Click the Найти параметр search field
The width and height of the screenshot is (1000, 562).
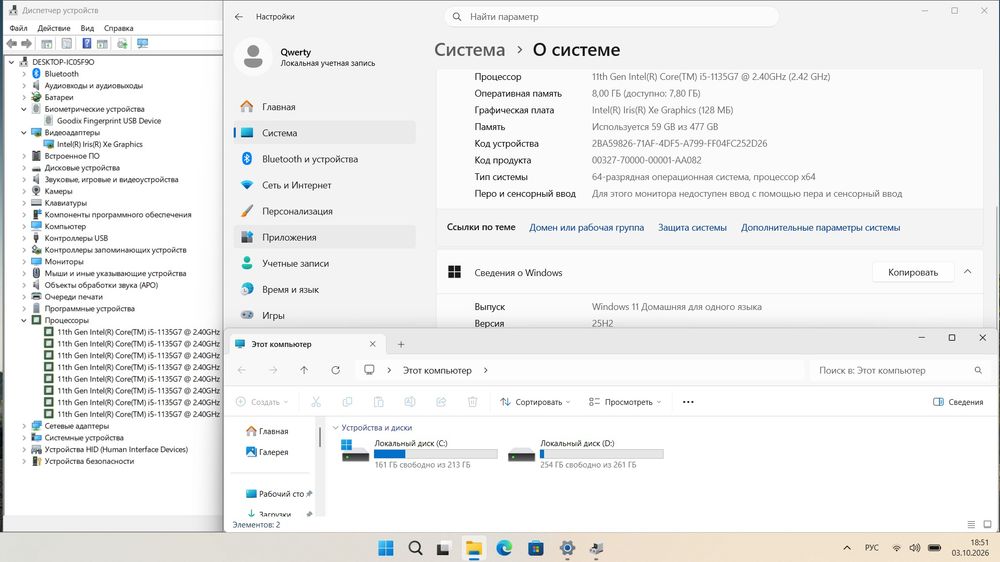click(x=612, y=17)
